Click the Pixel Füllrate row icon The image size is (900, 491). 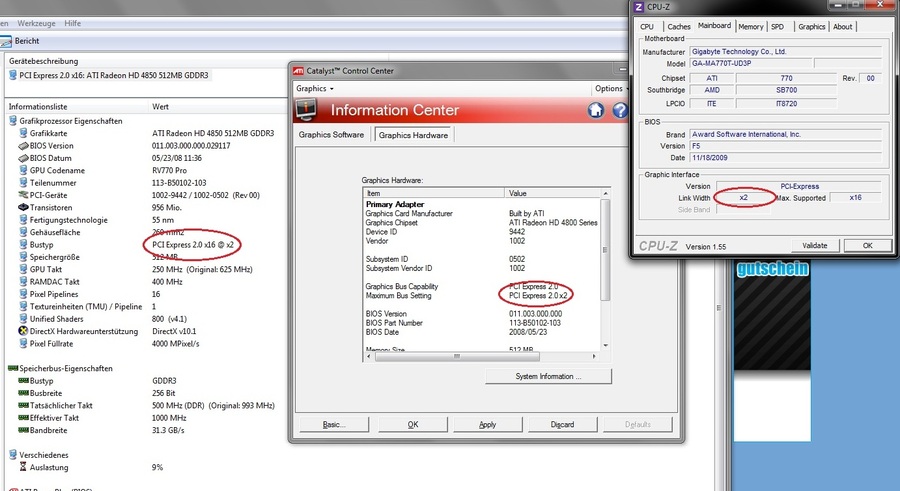coord(23,343)
